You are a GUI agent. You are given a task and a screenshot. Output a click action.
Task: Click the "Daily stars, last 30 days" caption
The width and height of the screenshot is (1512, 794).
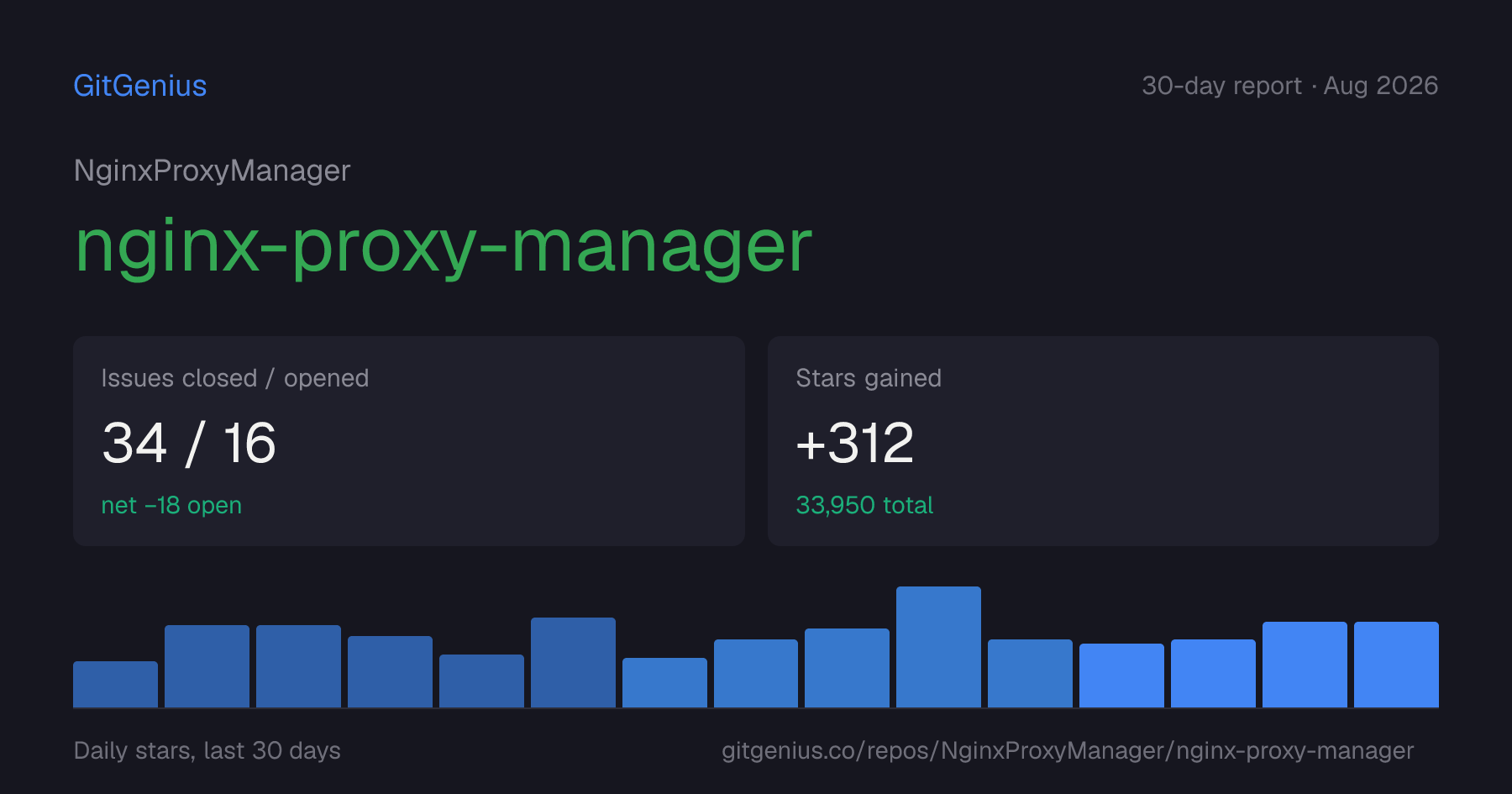pyautogui.click(x=207, y=750)
